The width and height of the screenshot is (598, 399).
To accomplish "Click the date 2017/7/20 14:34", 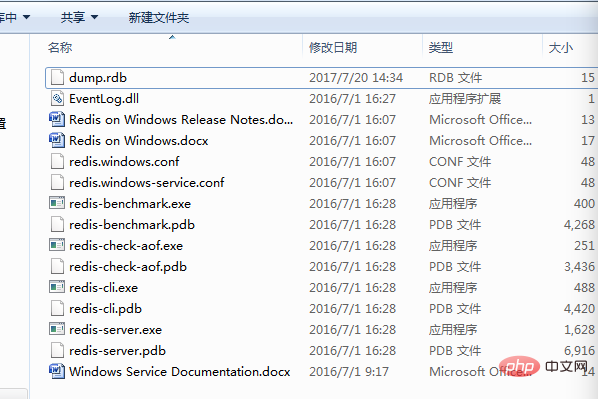I will [356, 78].
